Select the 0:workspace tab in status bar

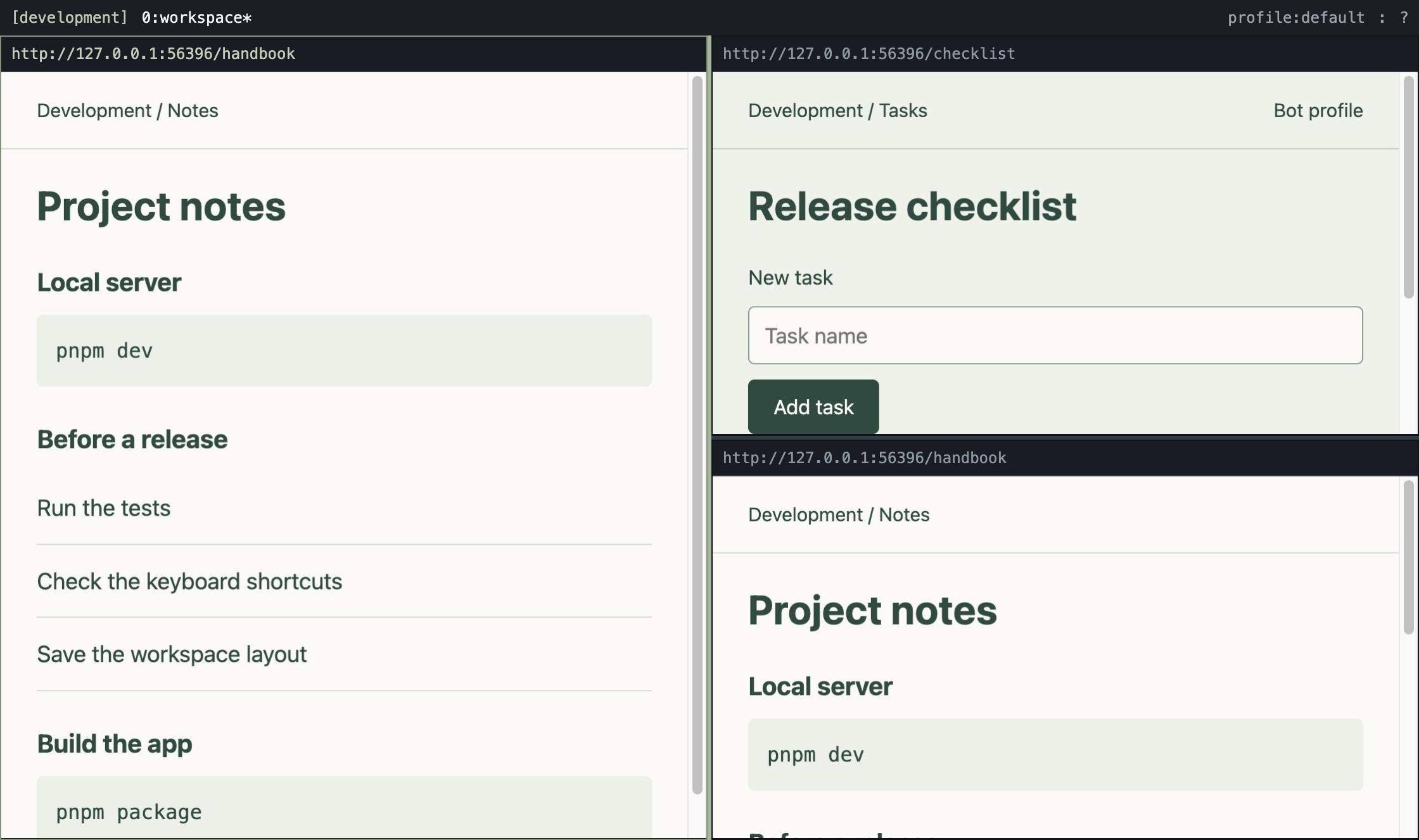click(196, 17)
